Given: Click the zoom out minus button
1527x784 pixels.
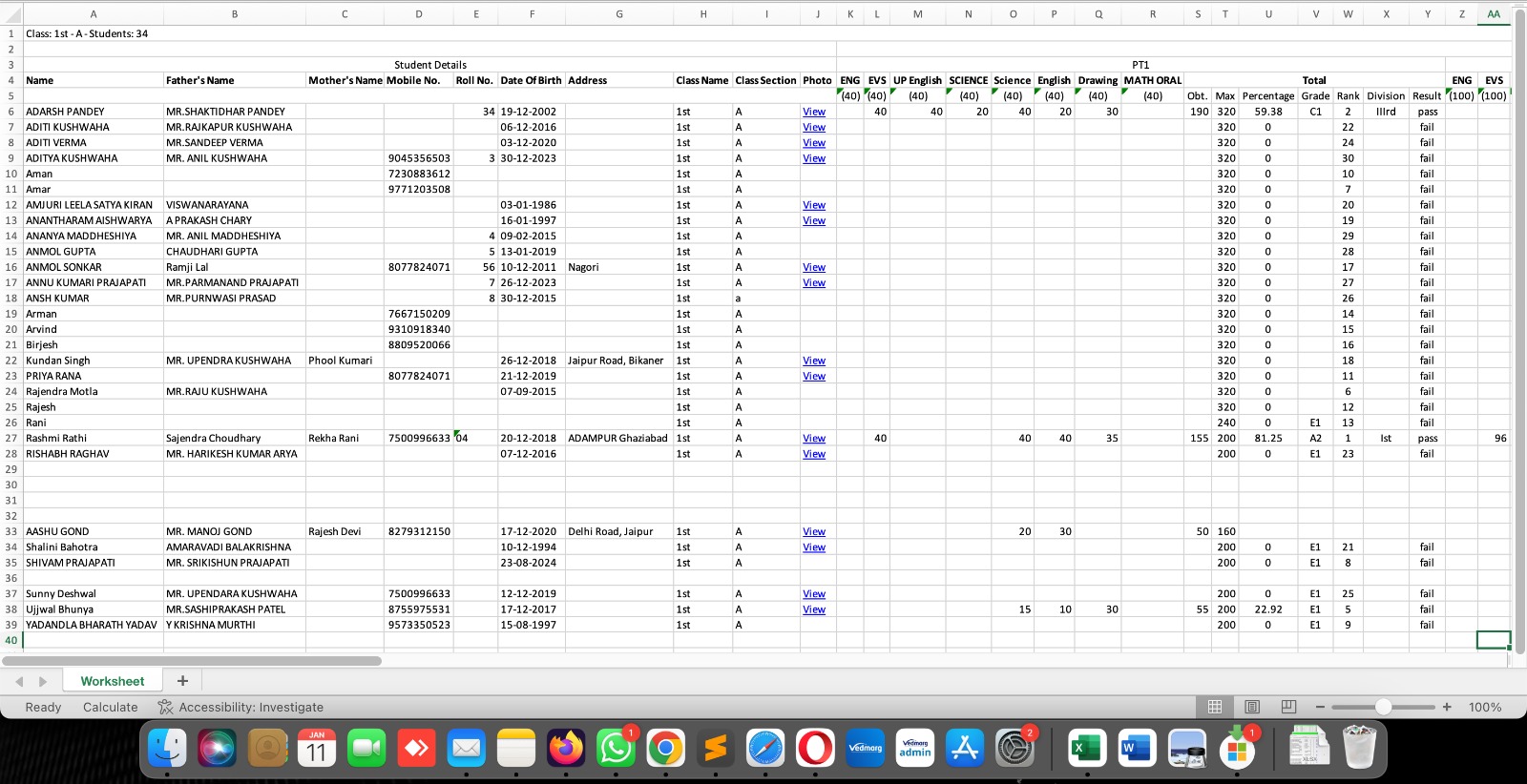Looking at the screenshot, I should tap(1320, 707).
